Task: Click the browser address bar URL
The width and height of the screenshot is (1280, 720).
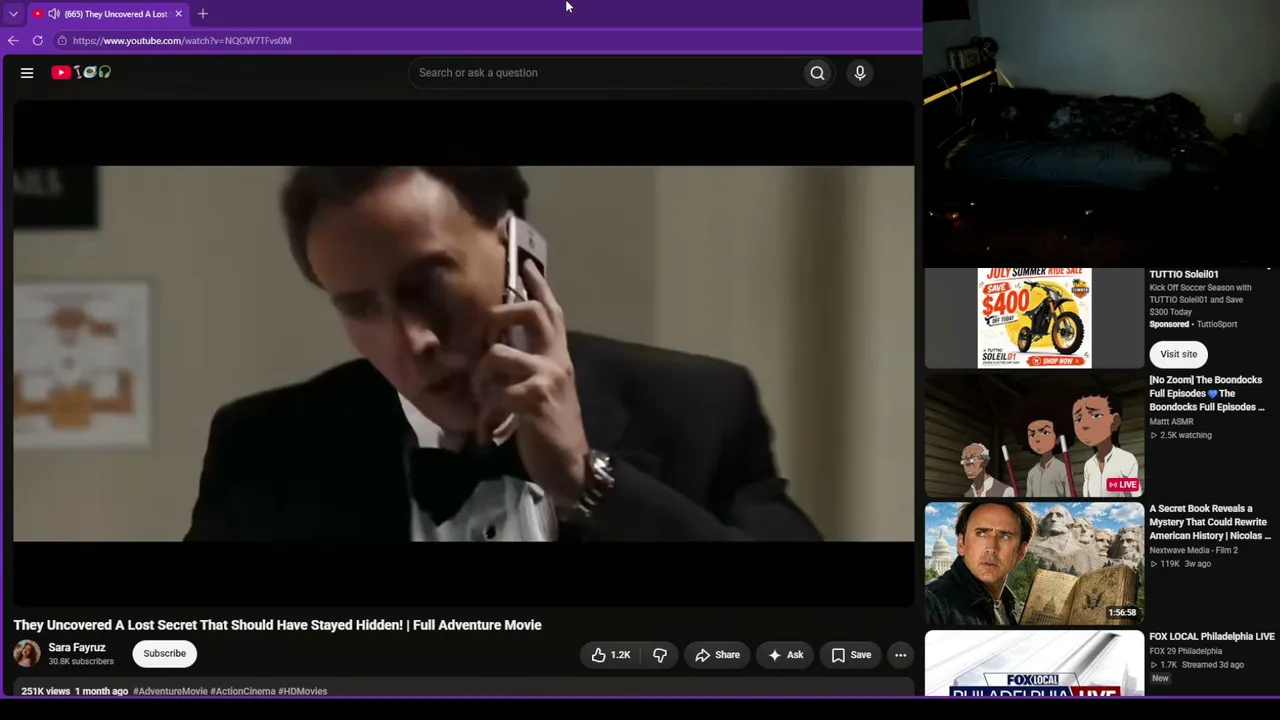Action: [182, 40]
